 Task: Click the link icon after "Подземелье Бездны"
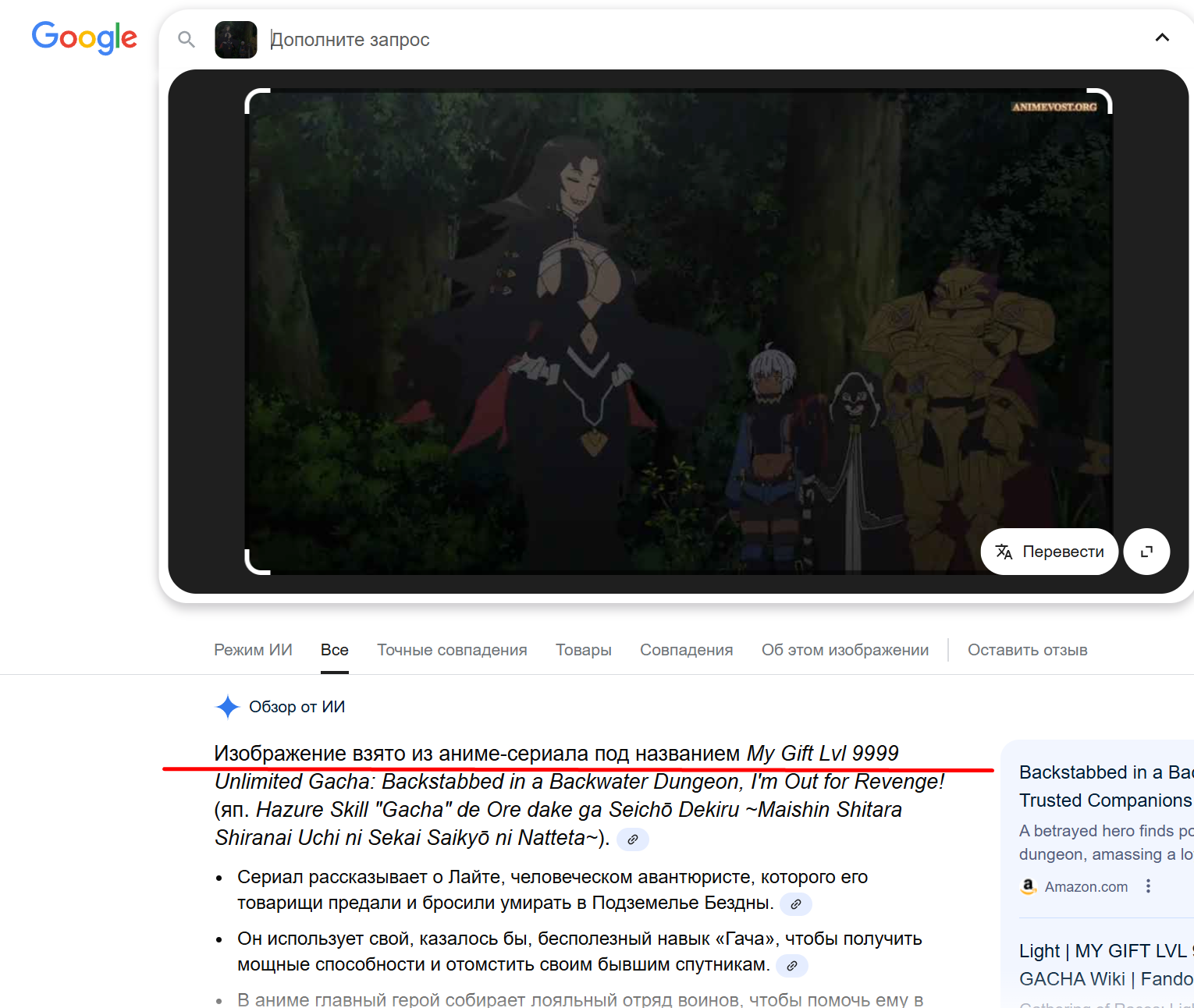click(x=795, y=904)
